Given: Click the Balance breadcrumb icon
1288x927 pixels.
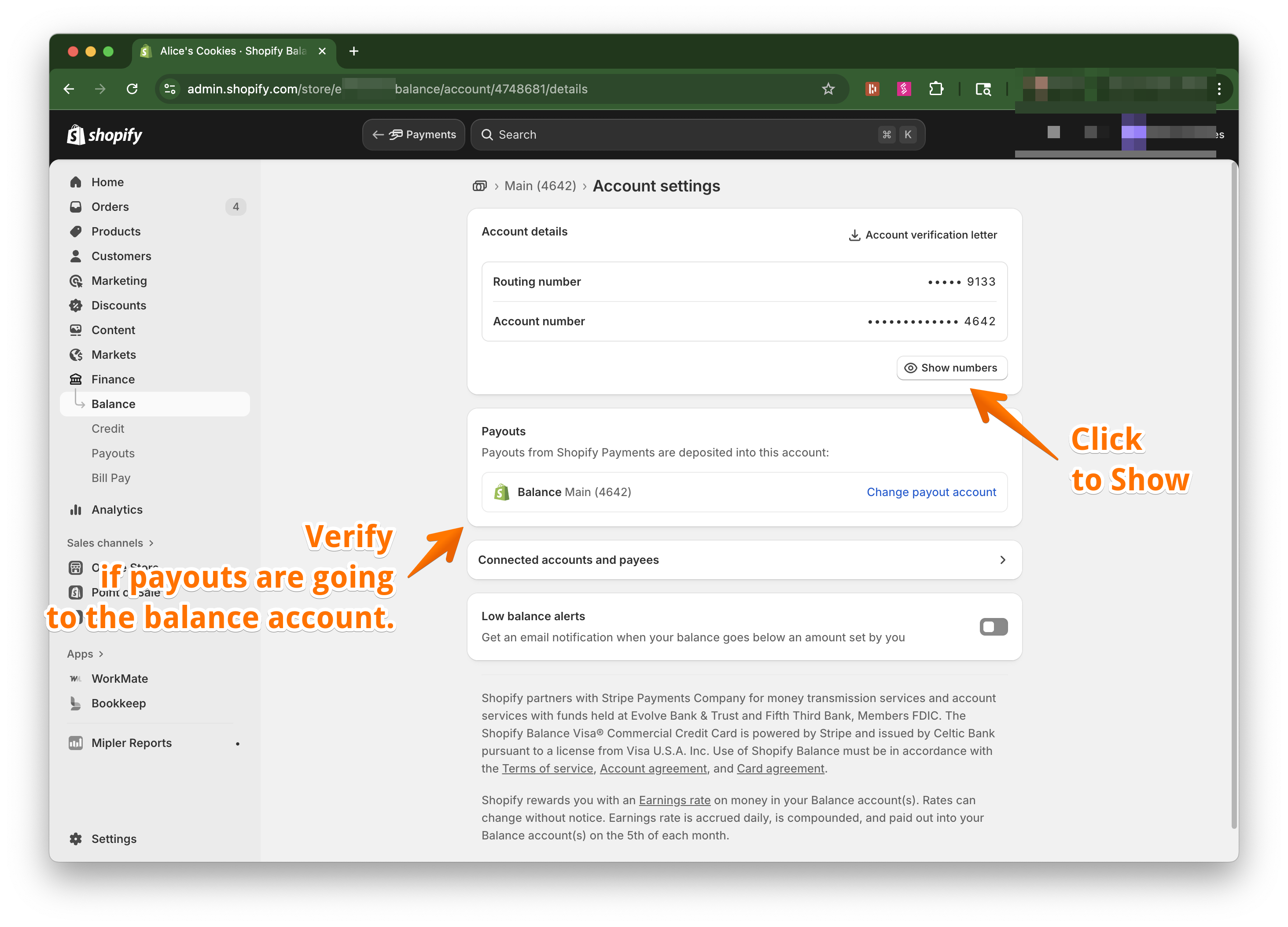Looking at the screenshot, I should [x=479, y=186].
